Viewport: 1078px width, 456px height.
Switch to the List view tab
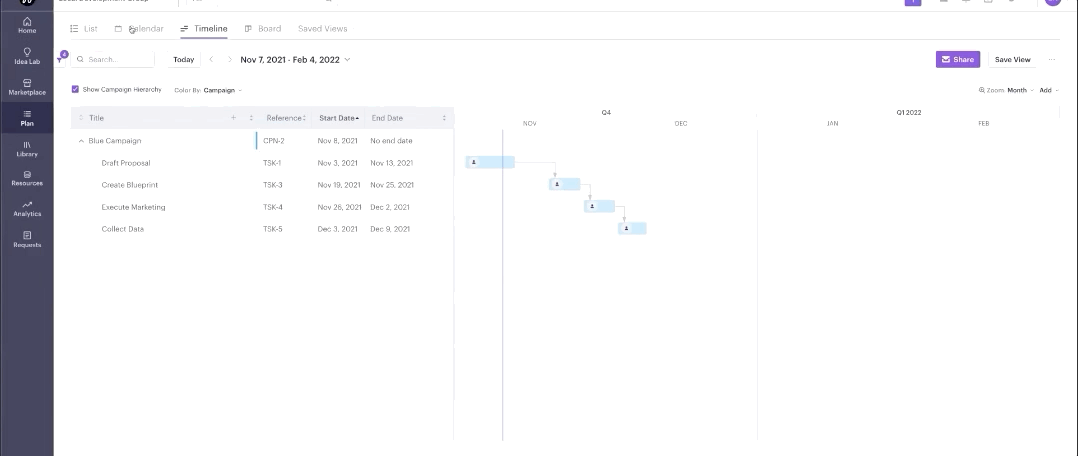pyautogui.click(x=84, y=28)
